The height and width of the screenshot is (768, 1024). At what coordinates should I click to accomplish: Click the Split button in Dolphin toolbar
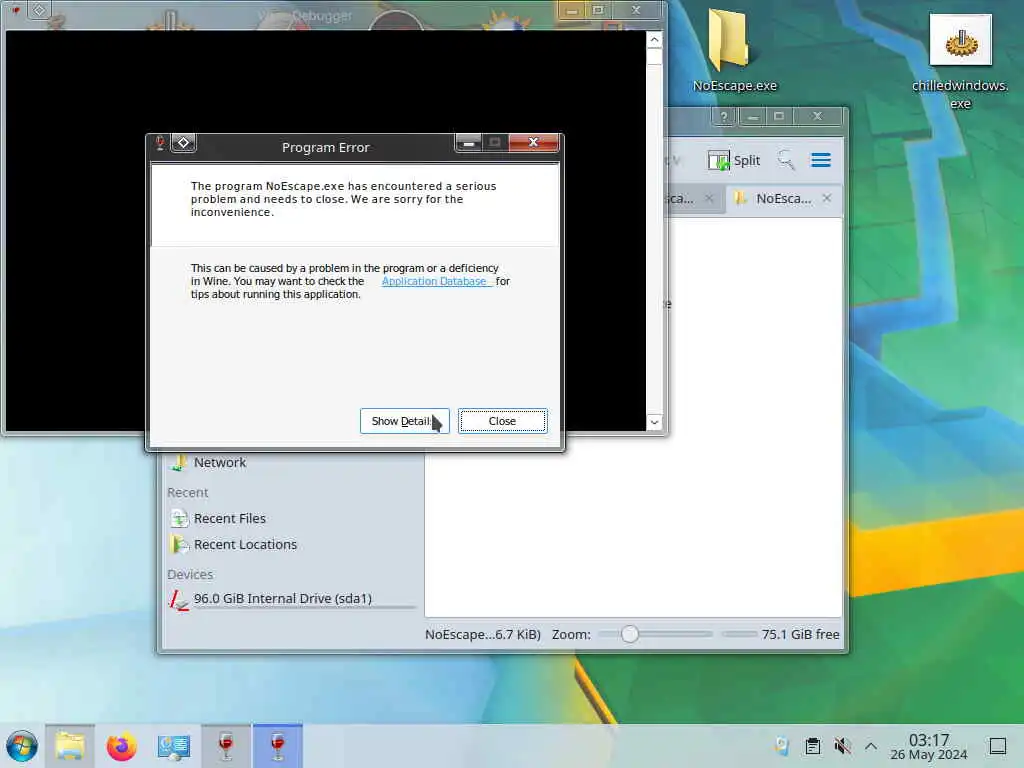[x=734, y=161]
